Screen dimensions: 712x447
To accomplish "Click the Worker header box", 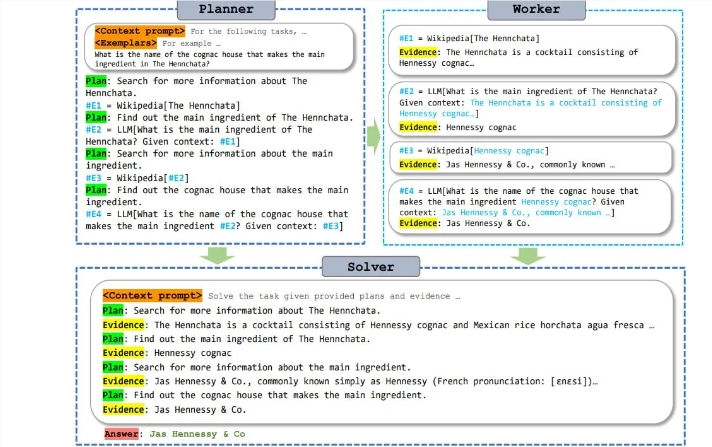I will [536, 10].
